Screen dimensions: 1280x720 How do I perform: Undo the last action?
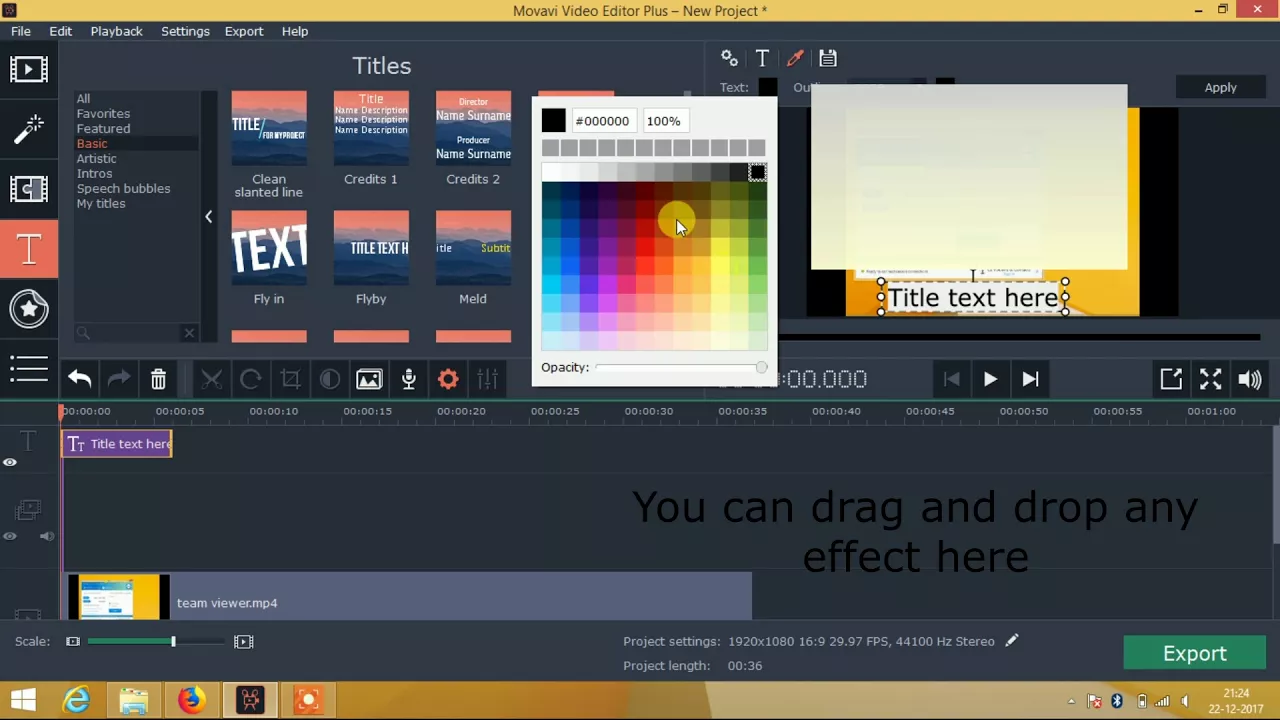tap(80, 379)
